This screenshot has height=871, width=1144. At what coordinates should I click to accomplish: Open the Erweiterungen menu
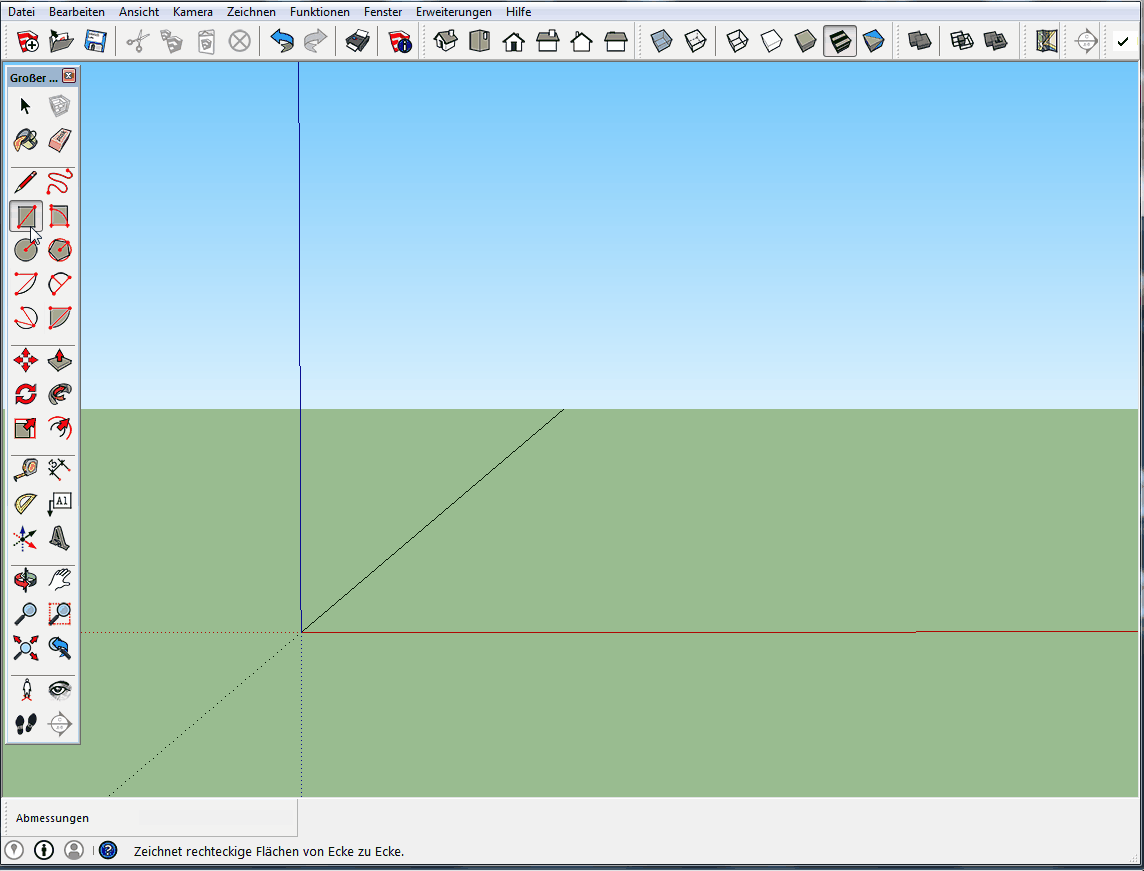(x=454, y=12)
